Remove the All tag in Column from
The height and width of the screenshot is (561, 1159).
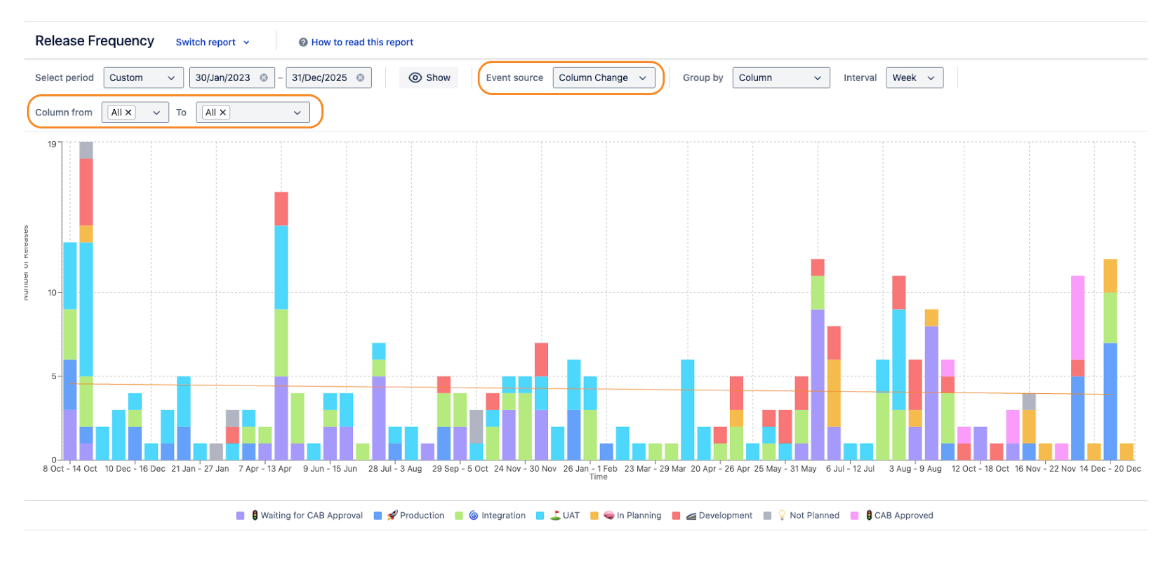pos(129,112)
